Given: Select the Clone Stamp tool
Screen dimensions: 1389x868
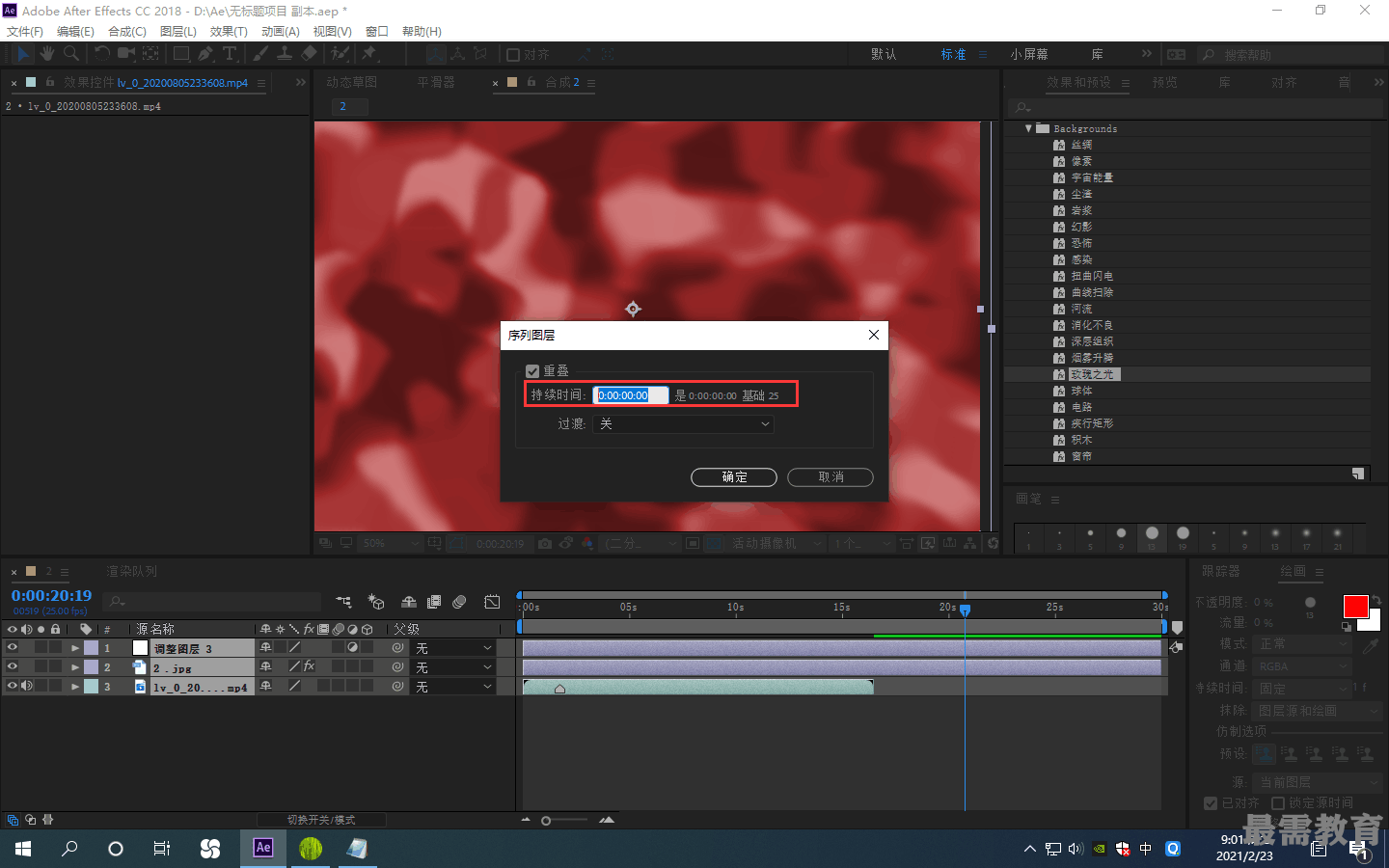Looking at the screenshot, I should [285, 54].
